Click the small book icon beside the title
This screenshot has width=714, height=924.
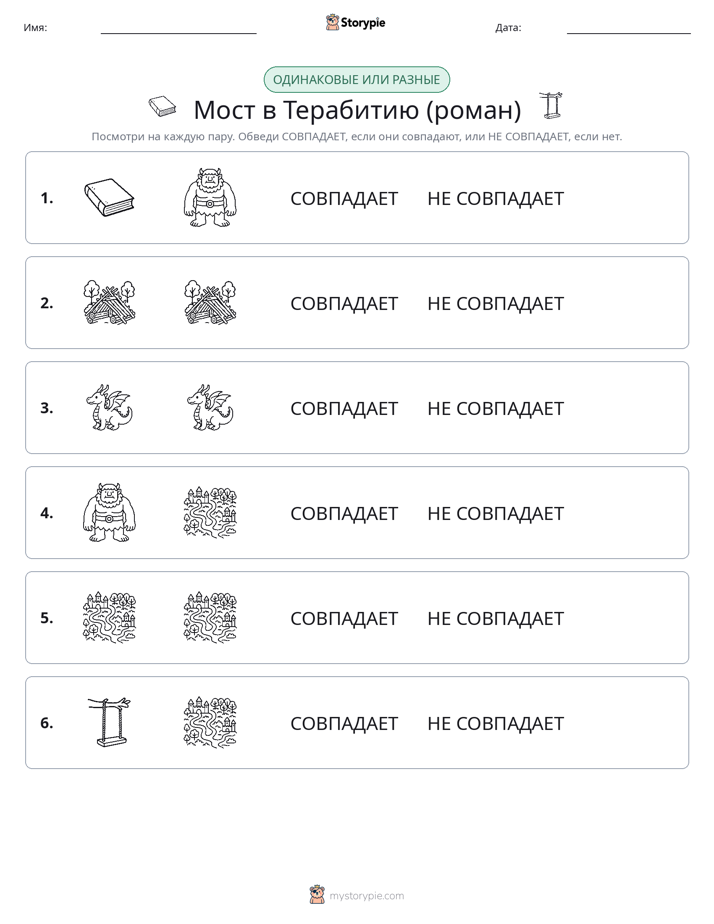coord(162,107)
